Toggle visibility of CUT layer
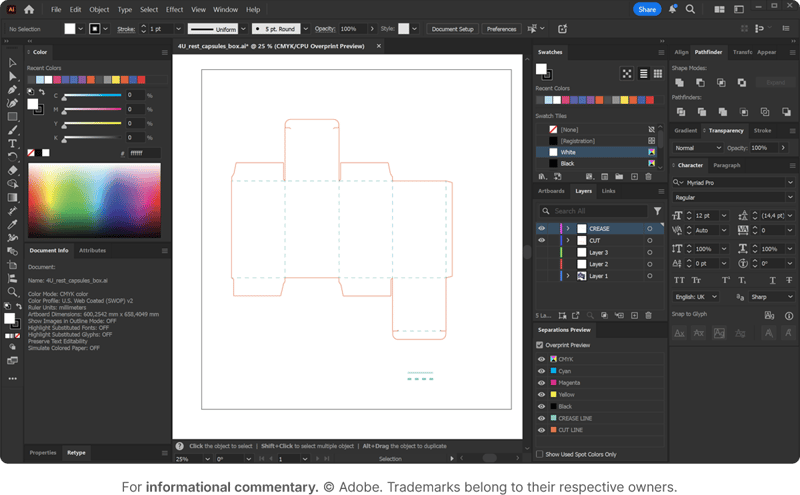This screenshot has height=495, width=800. coord(541,240)
